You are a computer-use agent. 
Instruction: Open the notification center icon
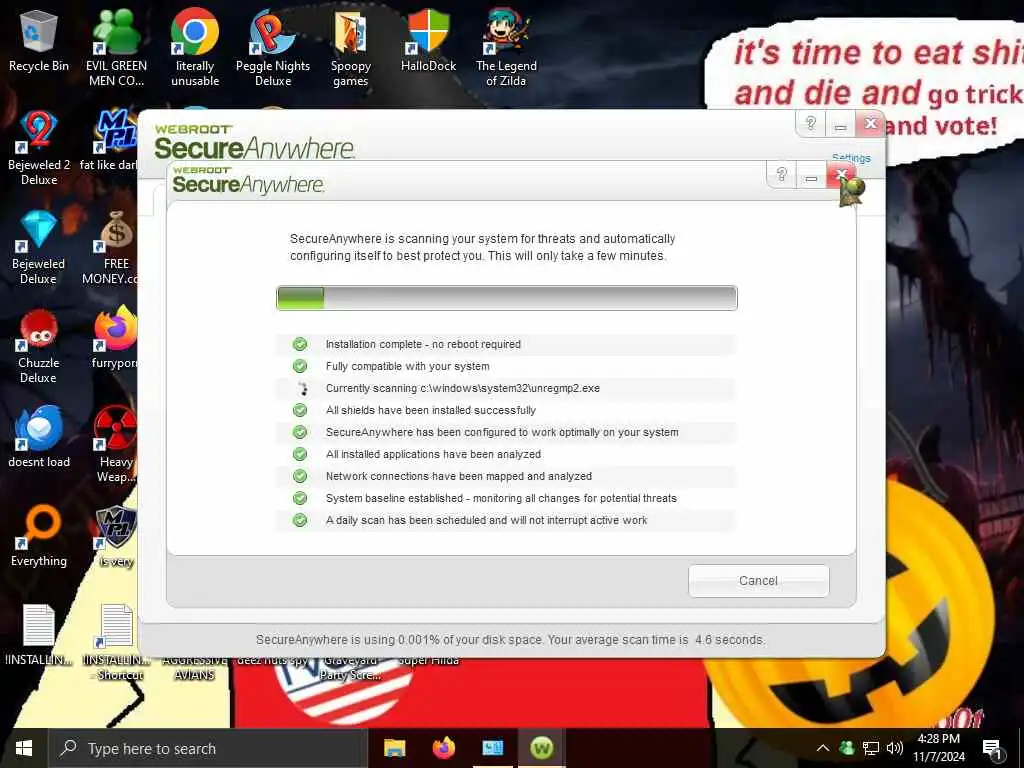(x=993, y=748)
